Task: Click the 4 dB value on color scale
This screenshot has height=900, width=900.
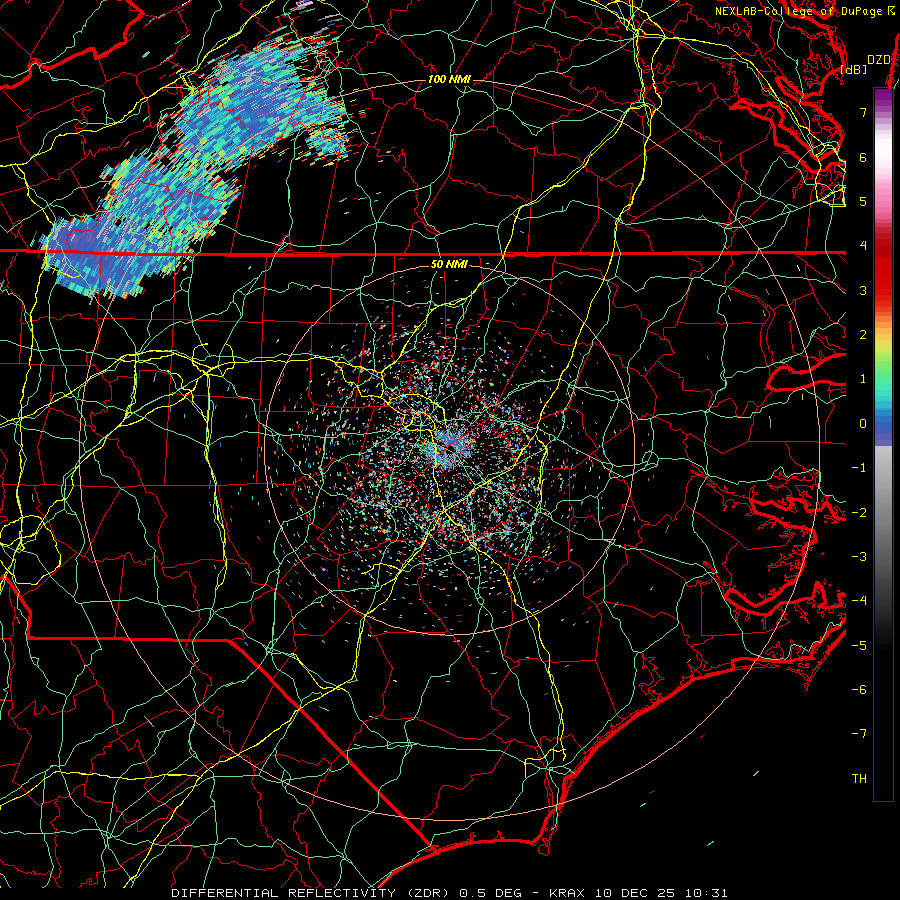Action: click(863, 246)
